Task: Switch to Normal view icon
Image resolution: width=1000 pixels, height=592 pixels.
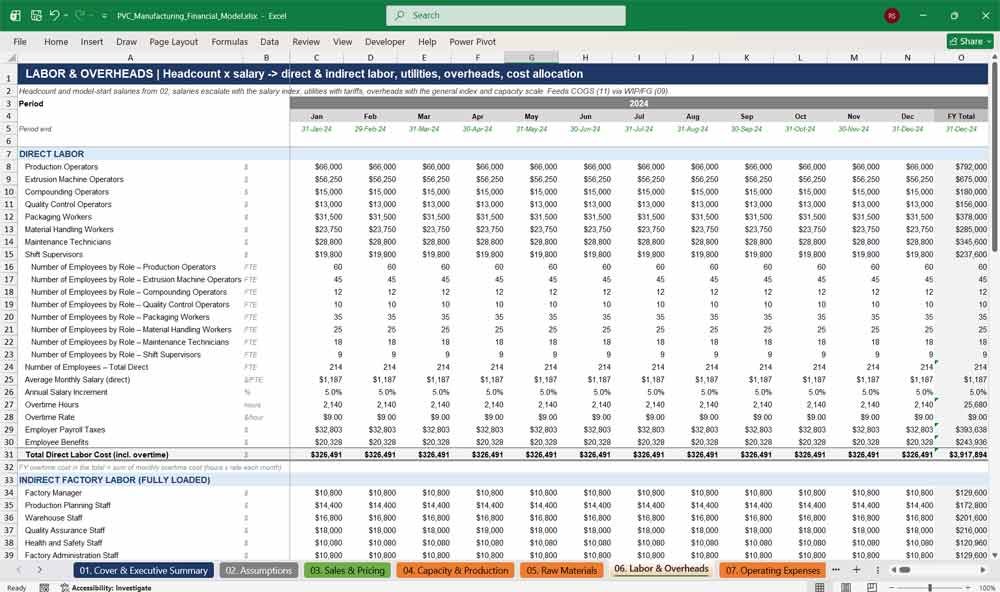Action: (x=820, y=588)
